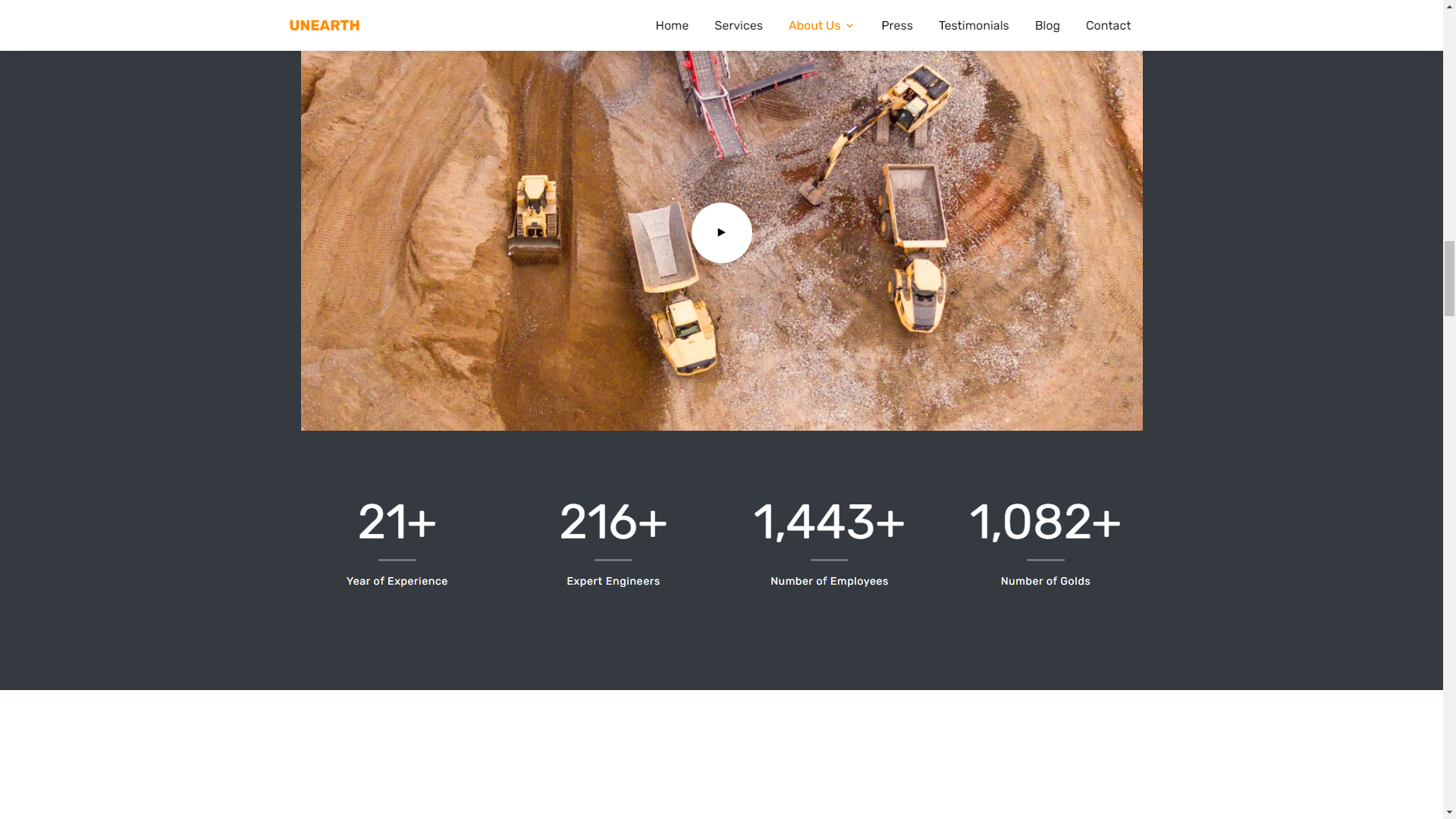The image size is (1456, 819).
Task: Click the Number of Employees label
Action: click(829, 581)
